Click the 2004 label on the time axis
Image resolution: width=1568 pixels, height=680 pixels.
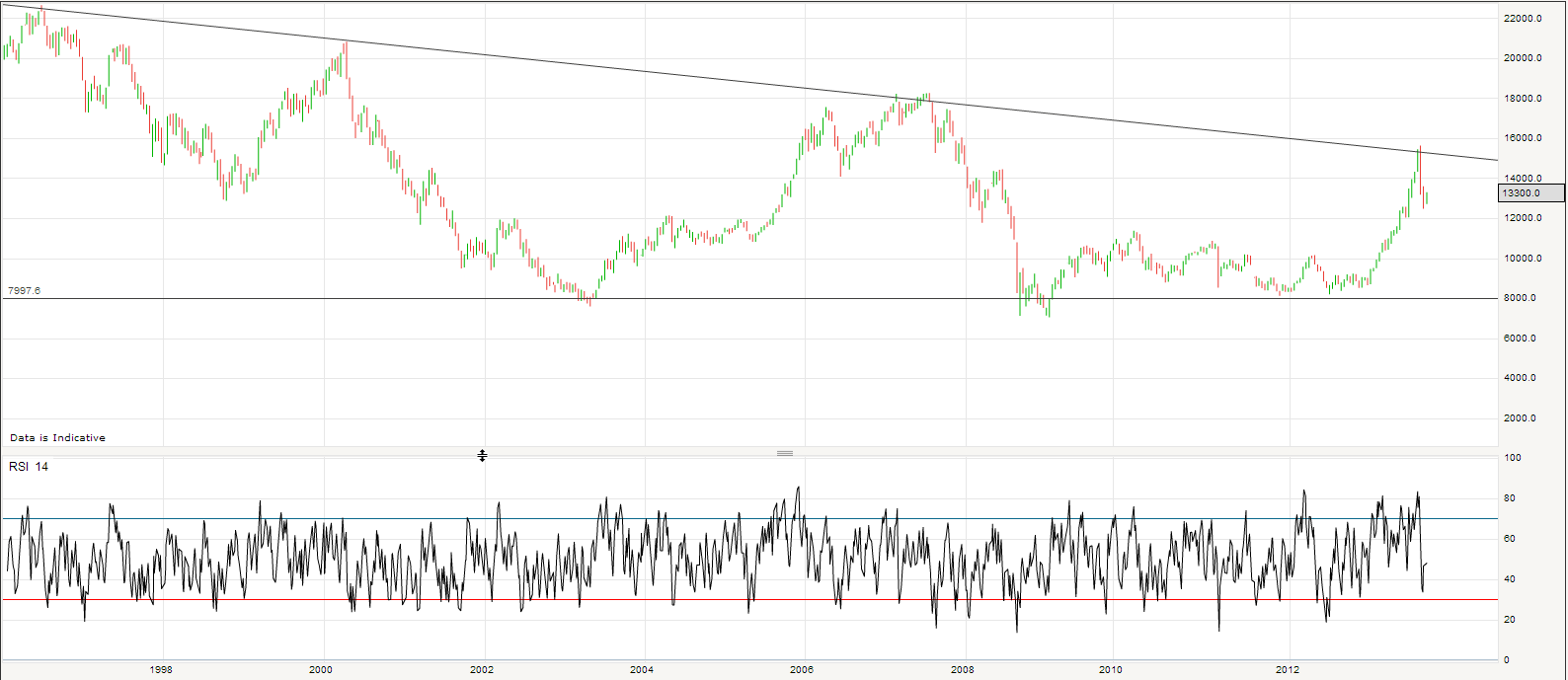642,670
